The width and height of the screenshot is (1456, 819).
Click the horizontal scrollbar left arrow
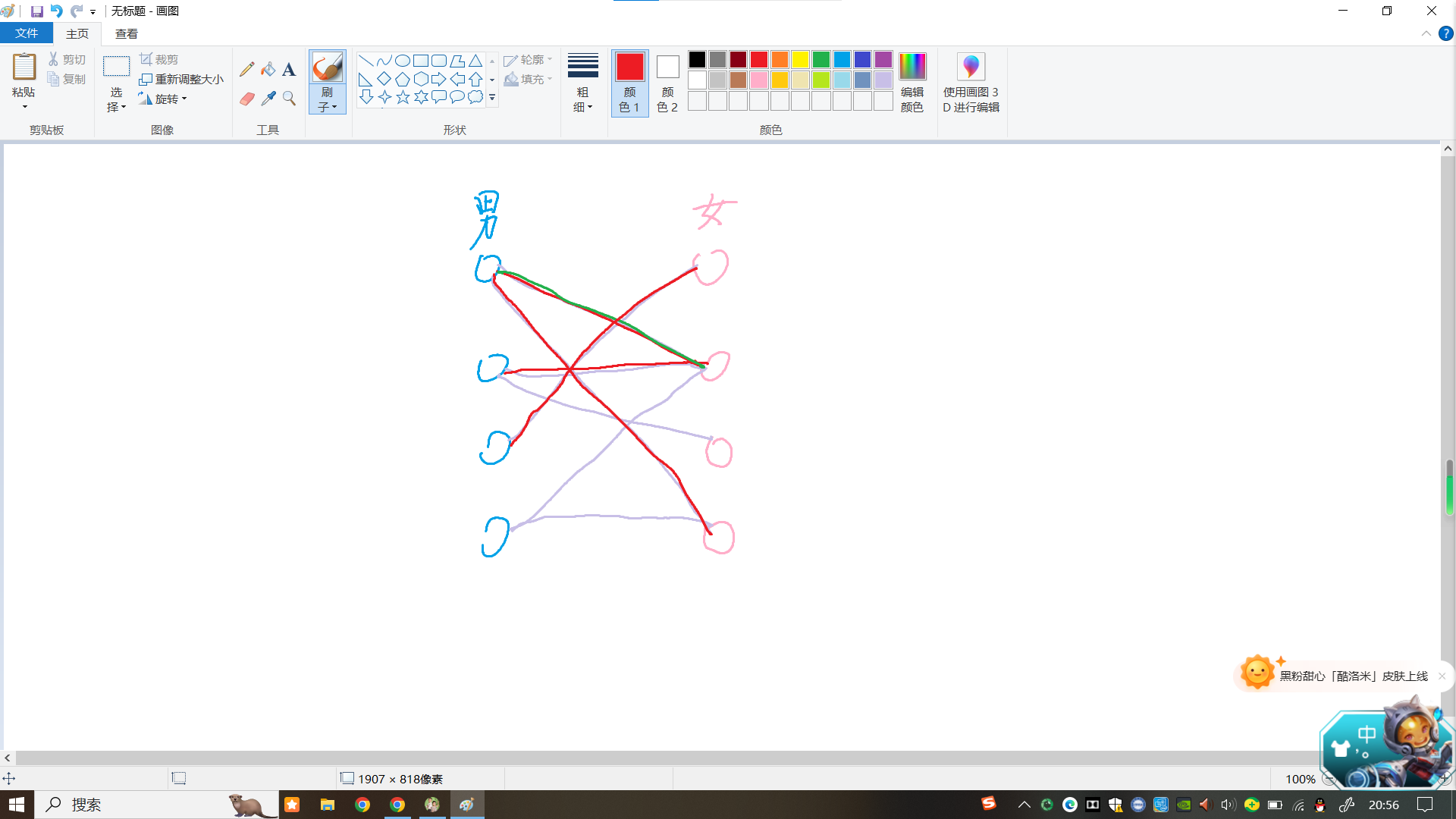(x=8, y=758)
